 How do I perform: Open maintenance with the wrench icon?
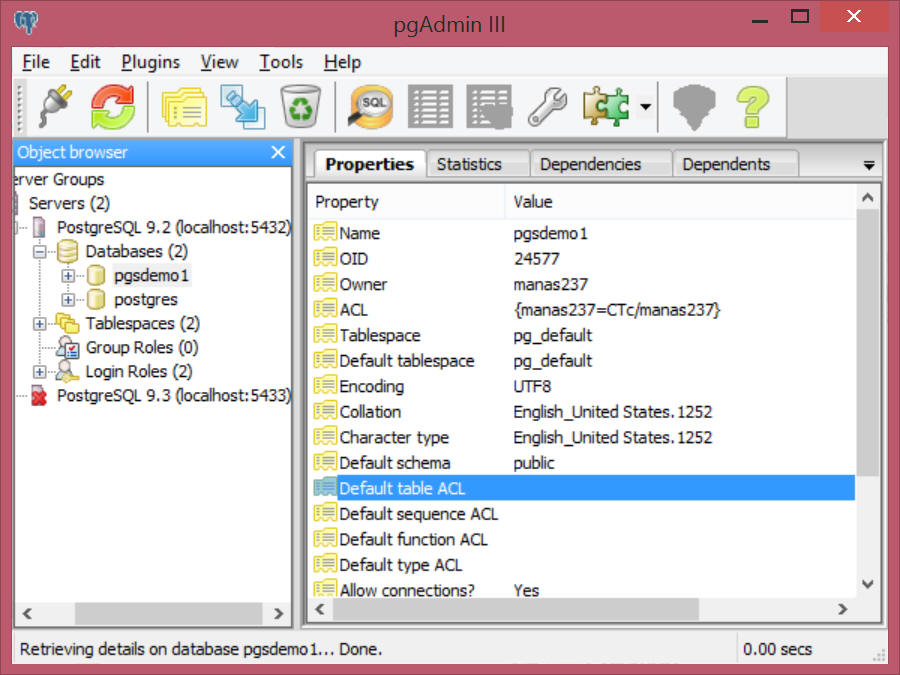point(547,107)
